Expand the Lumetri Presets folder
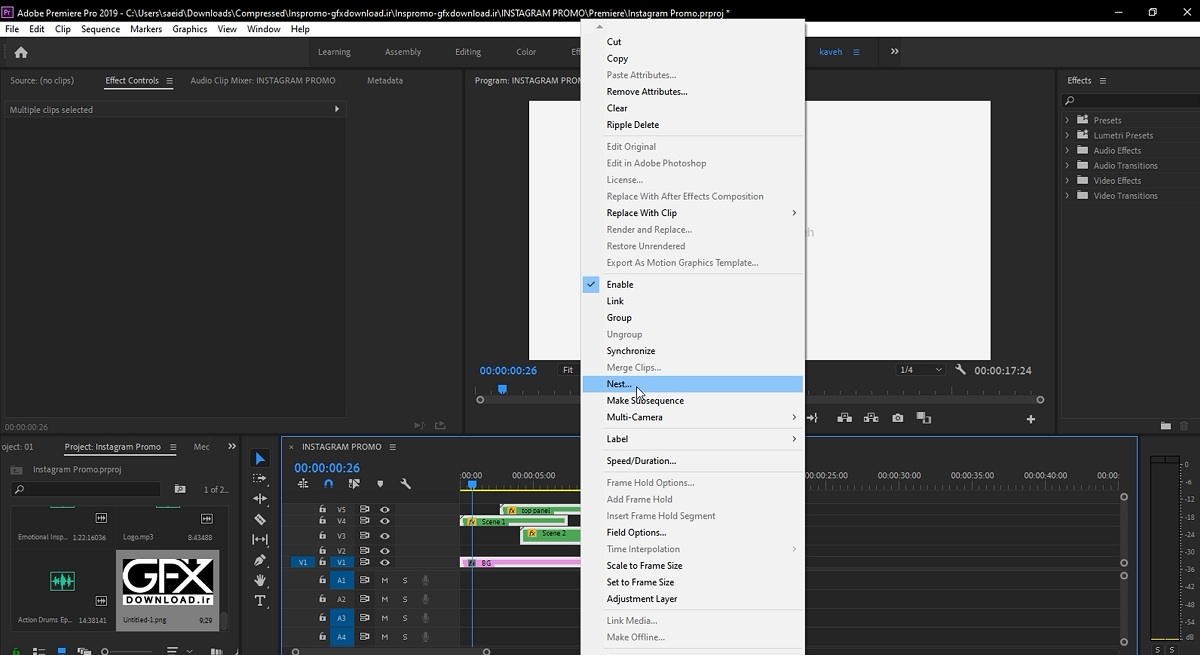The width and height of the screenshot is (1200, 655). (1067, 135)
